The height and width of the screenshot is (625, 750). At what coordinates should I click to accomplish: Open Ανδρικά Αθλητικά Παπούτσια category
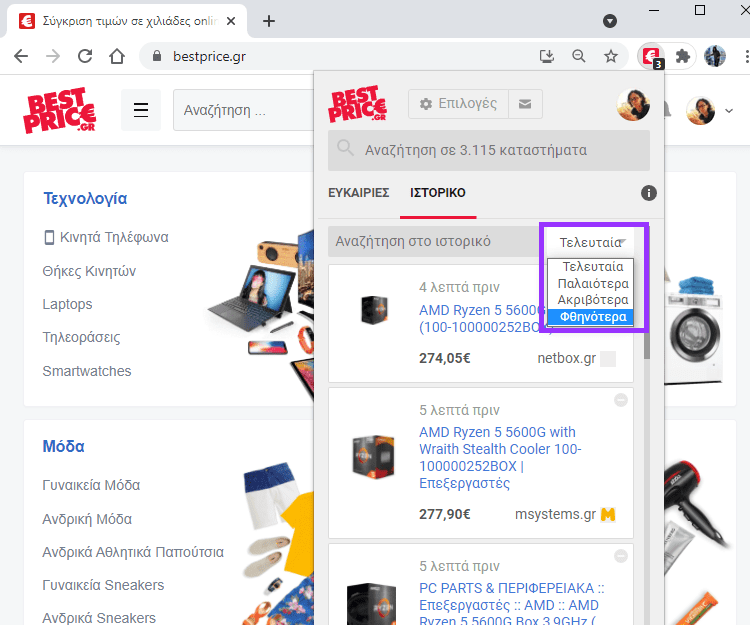pos(133,552)
